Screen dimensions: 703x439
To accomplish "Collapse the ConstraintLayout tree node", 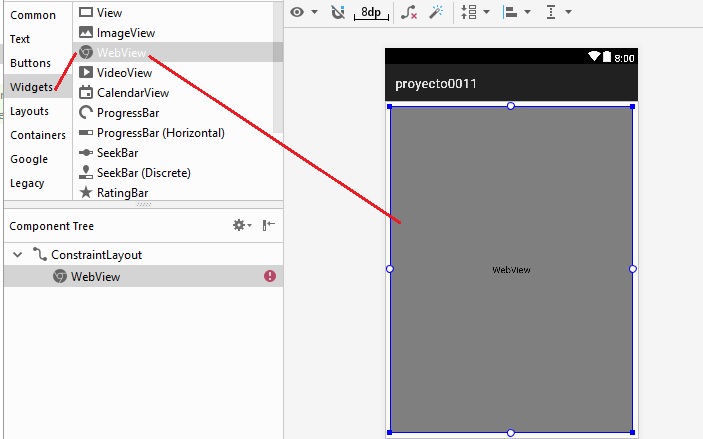I will pos(17,255).
